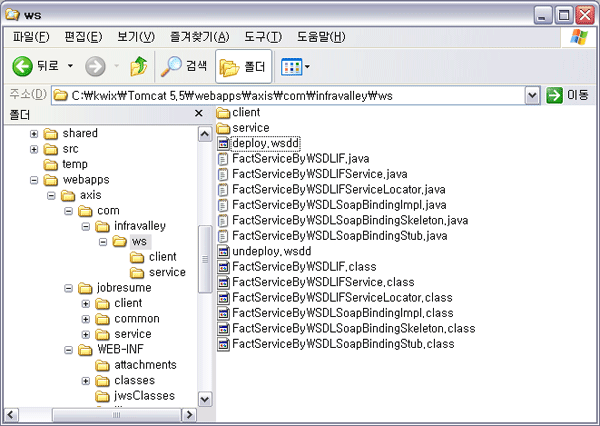This screenshot has width=600, height=426.
Task: Close the folder tree pane
Action: click(198, 114)
